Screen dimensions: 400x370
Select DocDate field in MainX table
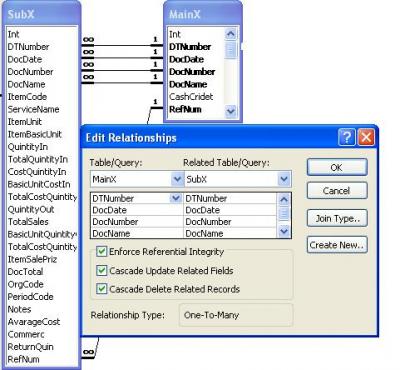[186, 59]
